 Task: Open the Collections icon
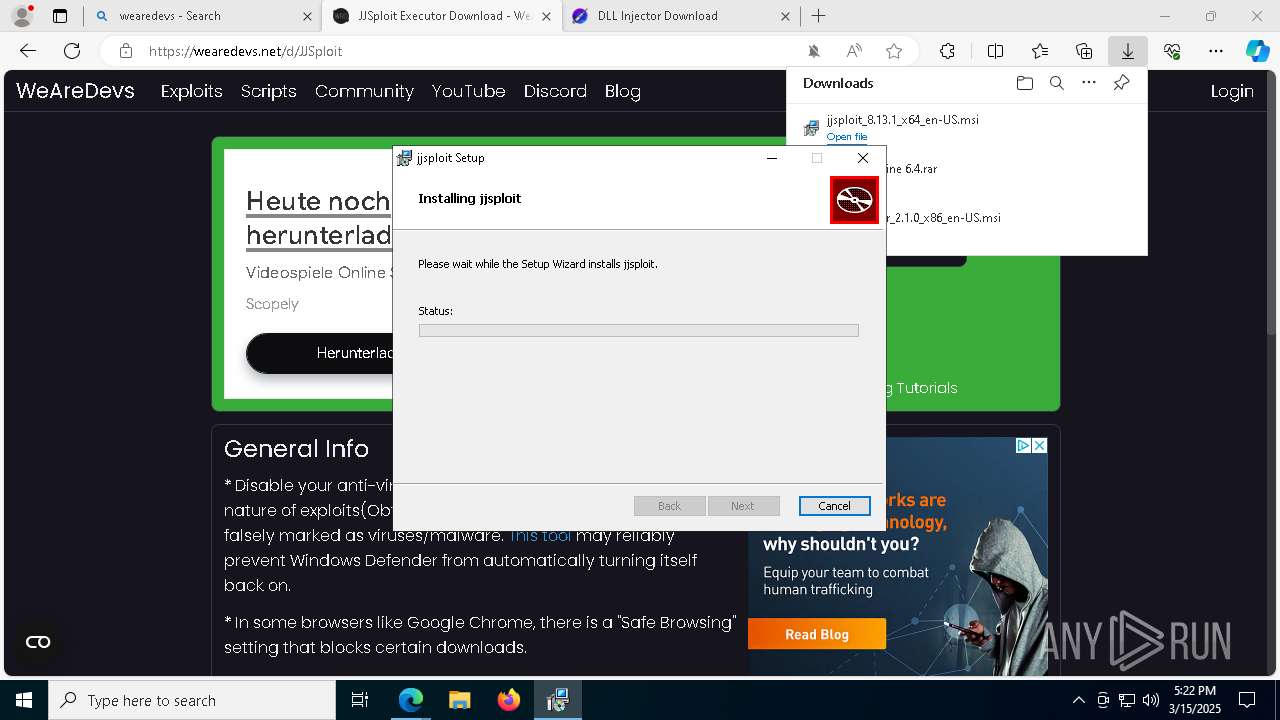pos(1084,51)
